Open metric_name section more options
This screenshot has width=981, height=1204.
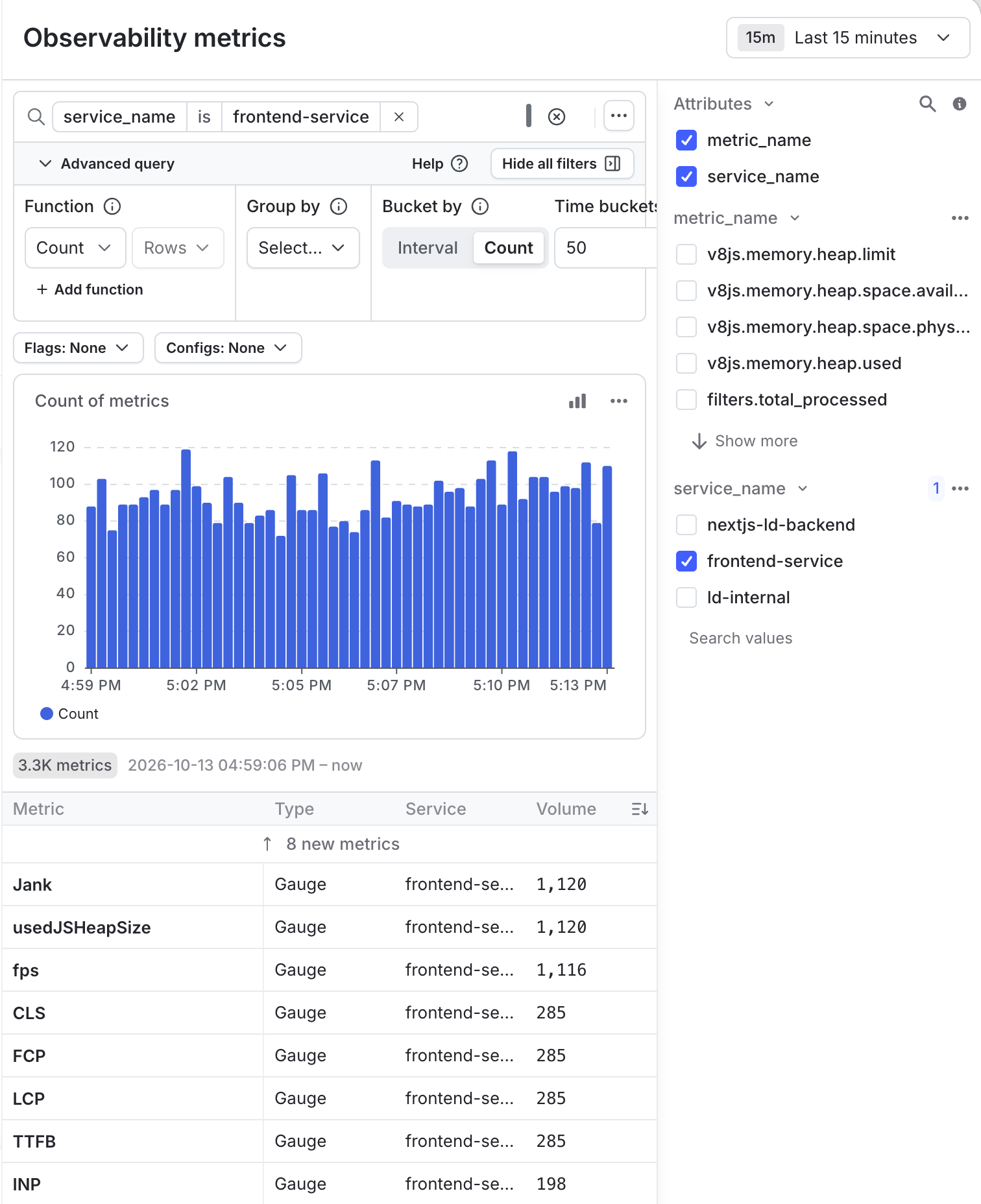960,218
